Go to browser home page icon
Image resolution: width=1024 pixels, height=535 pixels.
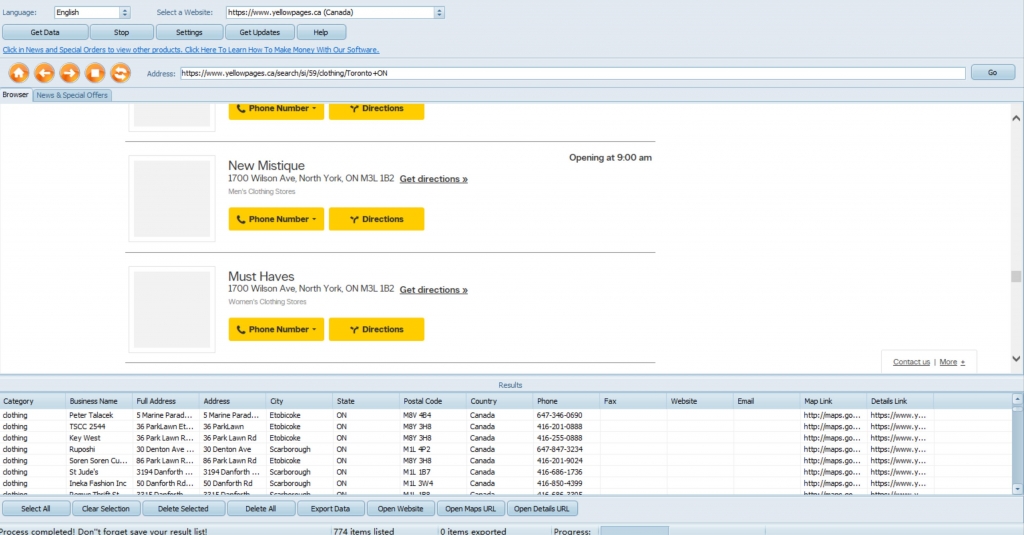19,73
